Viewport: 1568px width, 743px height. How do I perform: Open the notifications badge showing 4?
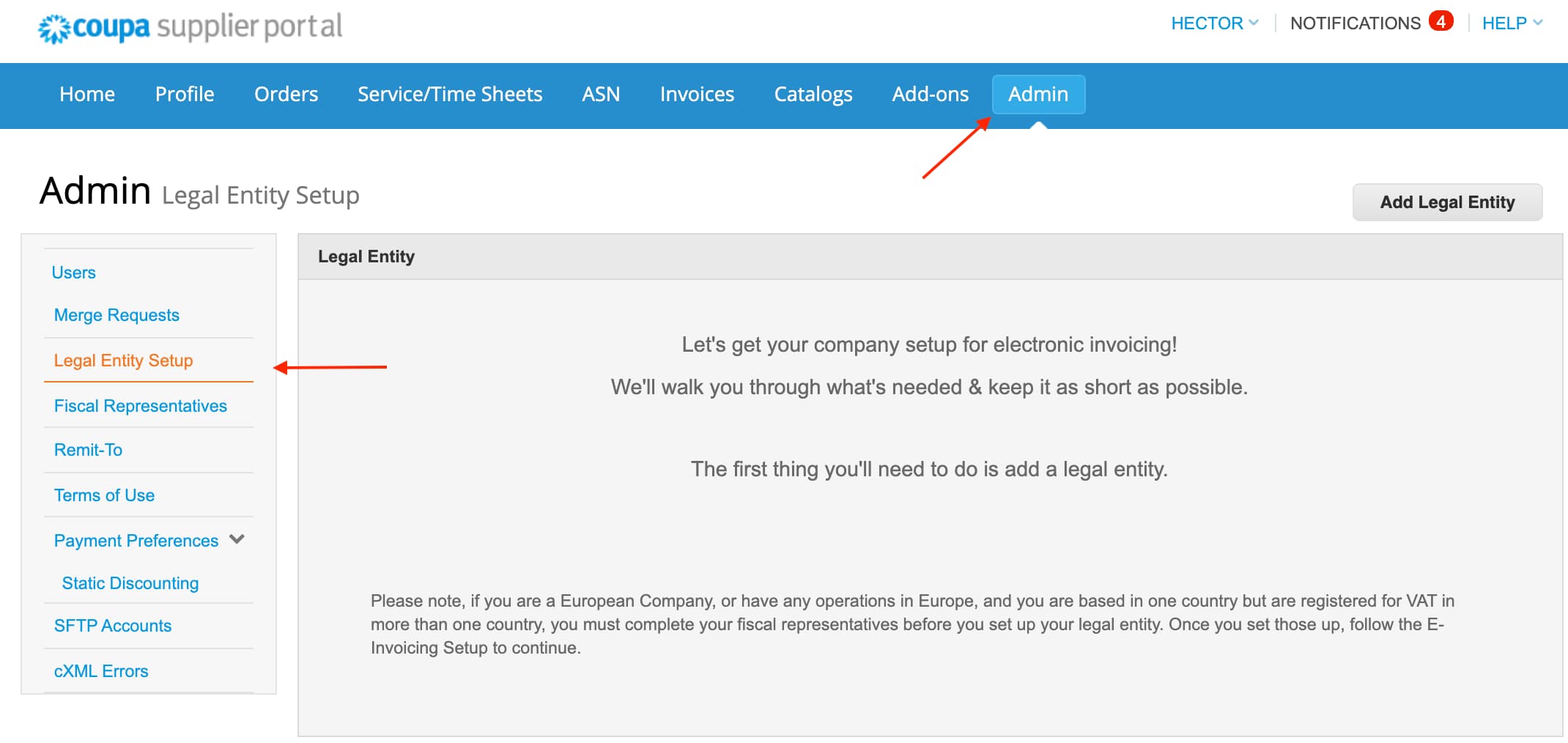[x=1441, y=22]
